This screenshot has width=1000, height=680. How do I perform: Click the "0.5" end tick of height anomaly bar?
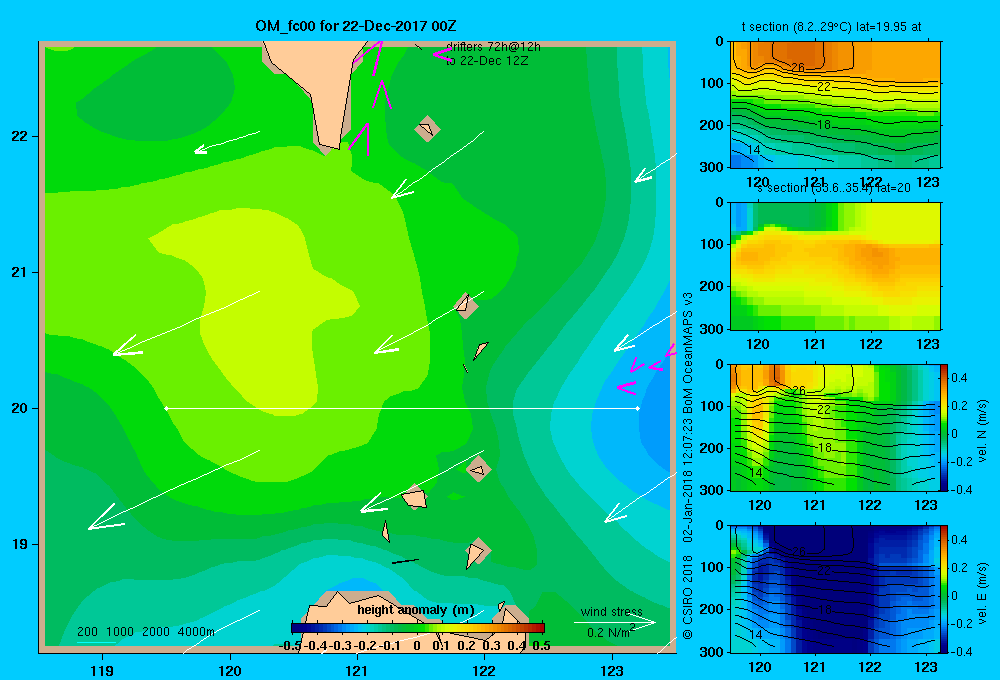tap(541, 646)
